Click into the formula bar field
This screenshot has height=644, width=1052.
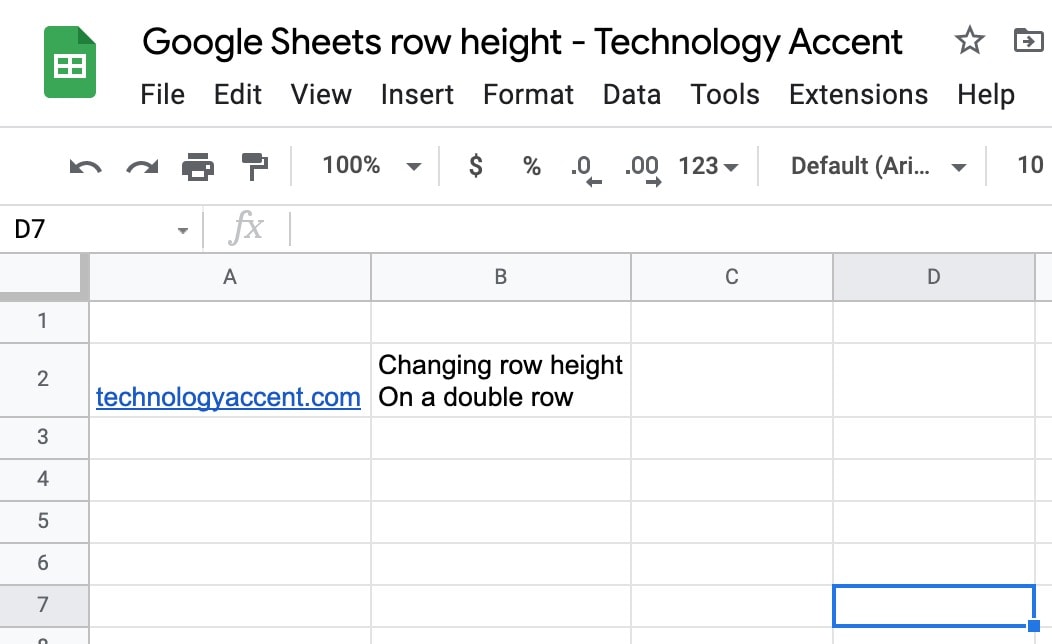(671, 229)
